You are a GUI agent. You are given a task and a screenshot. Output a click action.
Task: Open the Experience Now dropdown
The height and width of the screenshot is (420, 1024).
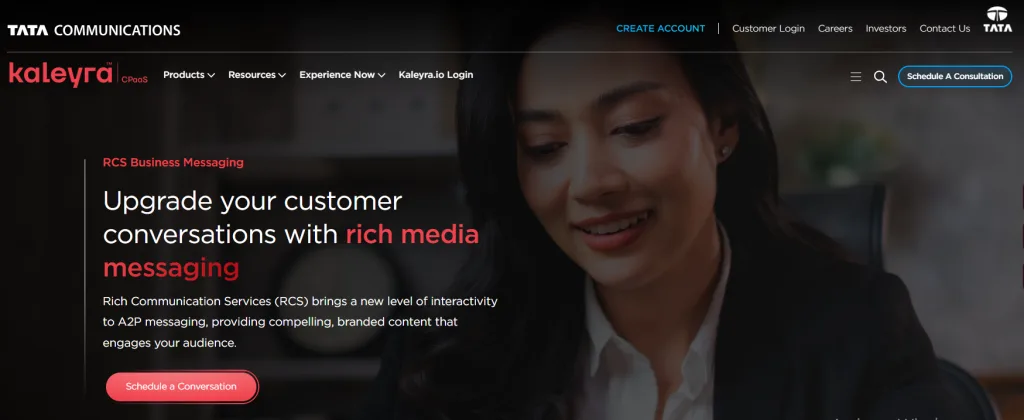coord(342,75)
